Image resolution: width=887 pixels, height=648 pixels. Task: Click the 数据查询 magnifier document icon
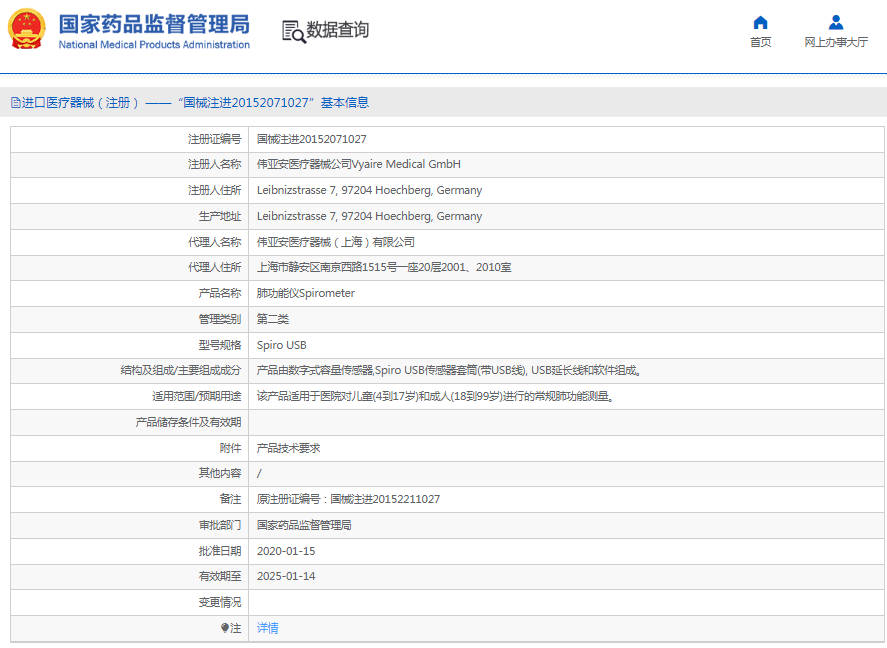pos(293,31)
